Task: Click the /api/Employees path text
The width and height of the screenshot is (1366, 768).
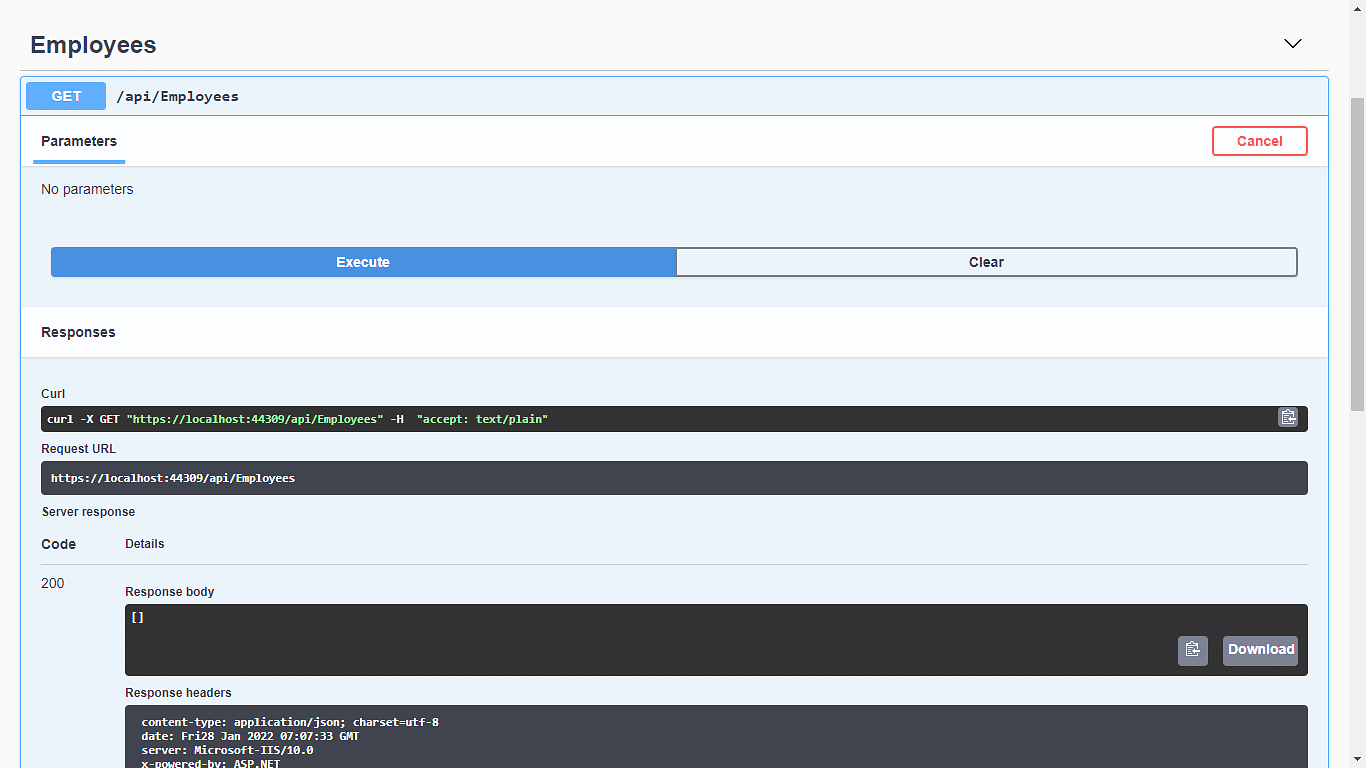Action: tap(178, 97)
